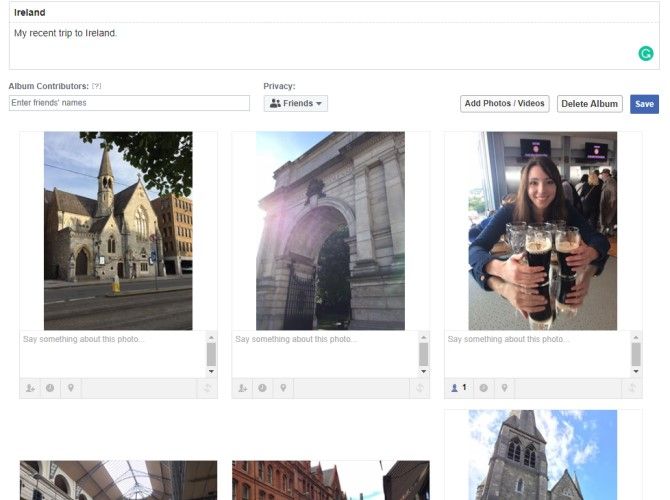Click the tag people icon under the church photo
Viewport: 670px width, 500px height.
point(30,388)
